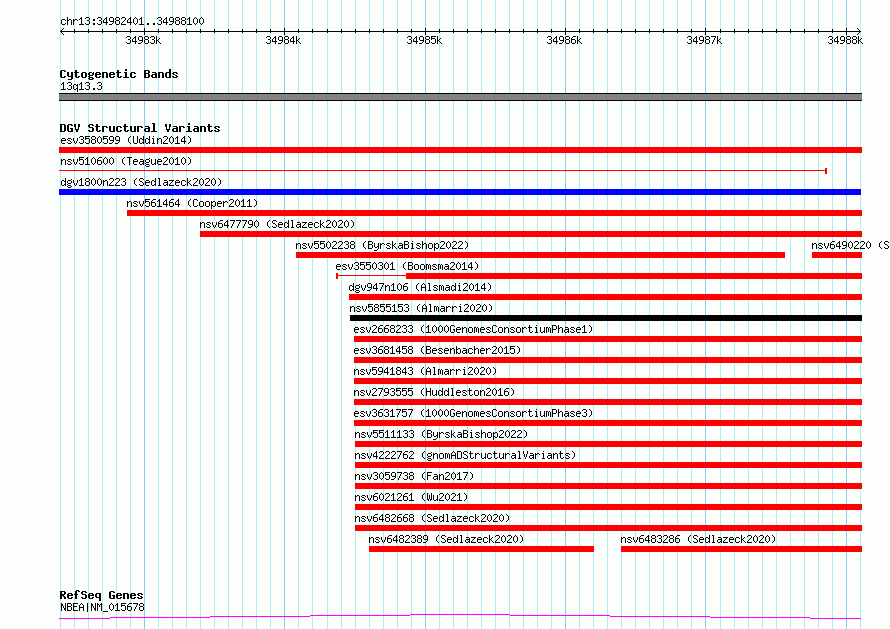
Task: Click the 34987k ruler position
Action: coord(704,40)
